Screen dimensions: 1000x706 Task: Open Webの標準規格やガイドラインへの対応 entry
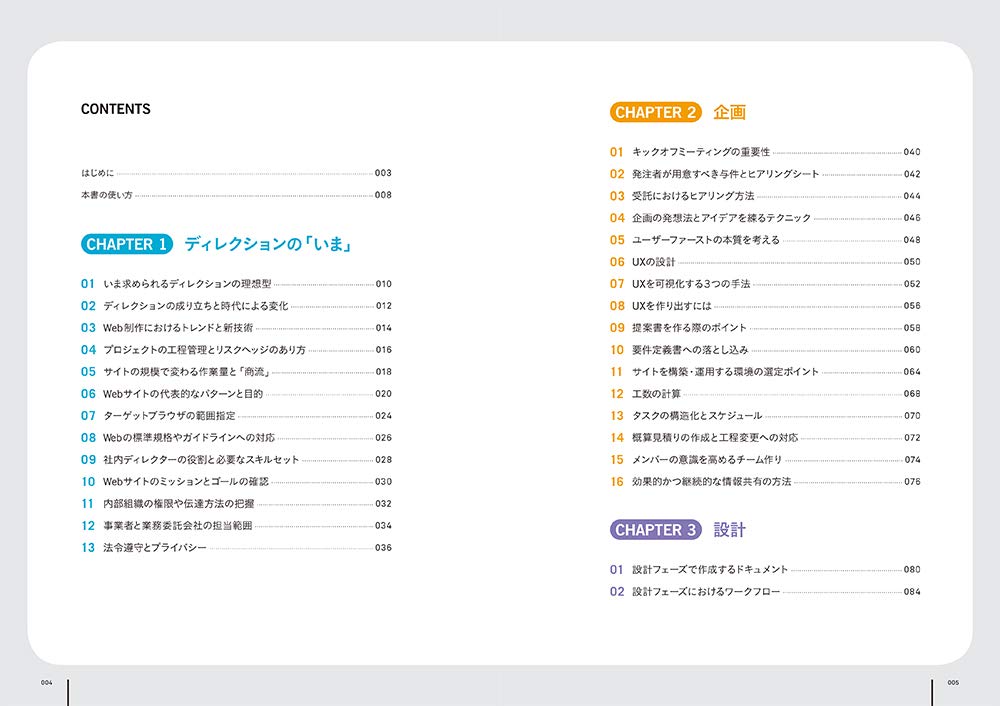coord(236,438)
